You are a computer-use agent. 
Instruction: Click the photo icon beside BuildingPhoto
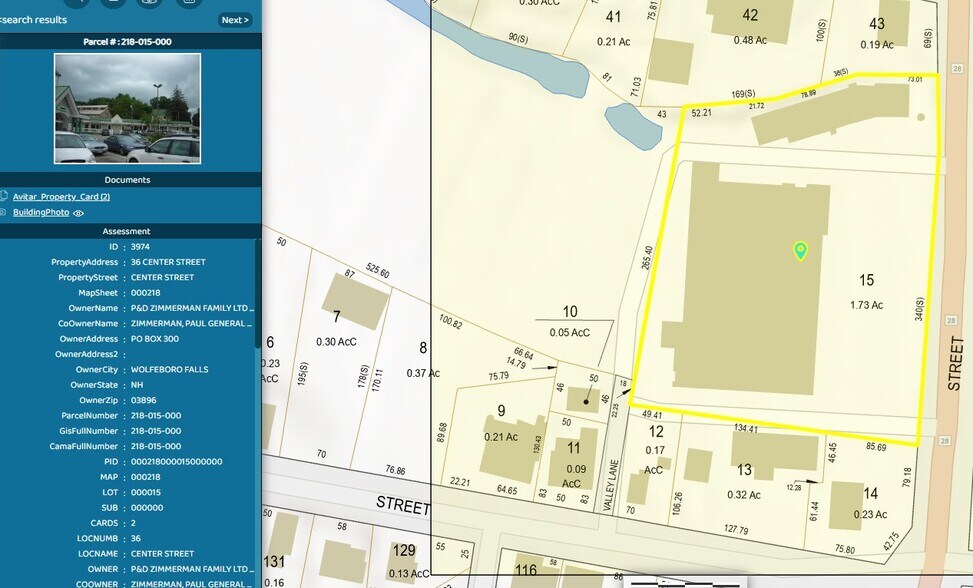pos(4,212)
